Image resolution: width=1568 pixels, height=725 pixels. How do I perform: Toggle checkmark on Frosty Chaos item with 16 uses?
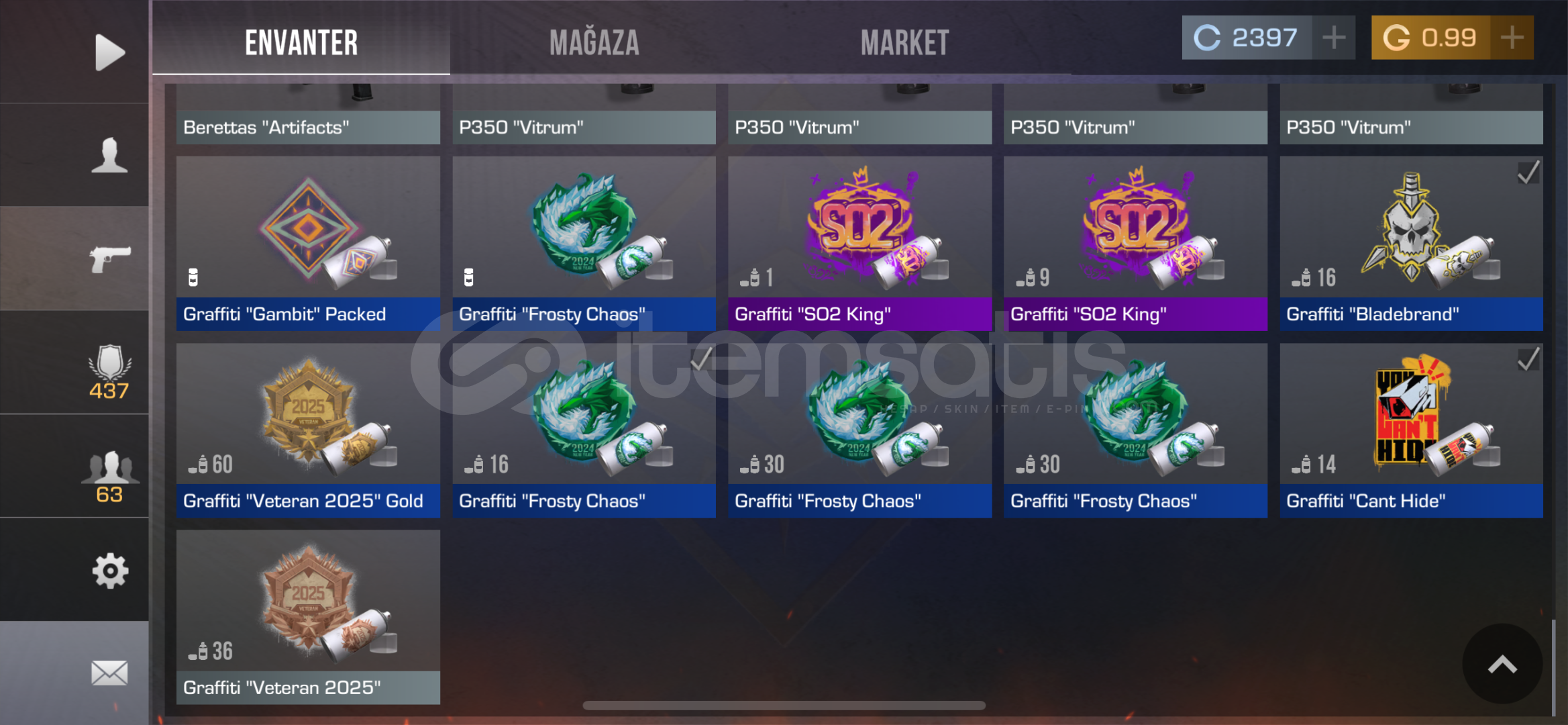[x=701, y=359]
